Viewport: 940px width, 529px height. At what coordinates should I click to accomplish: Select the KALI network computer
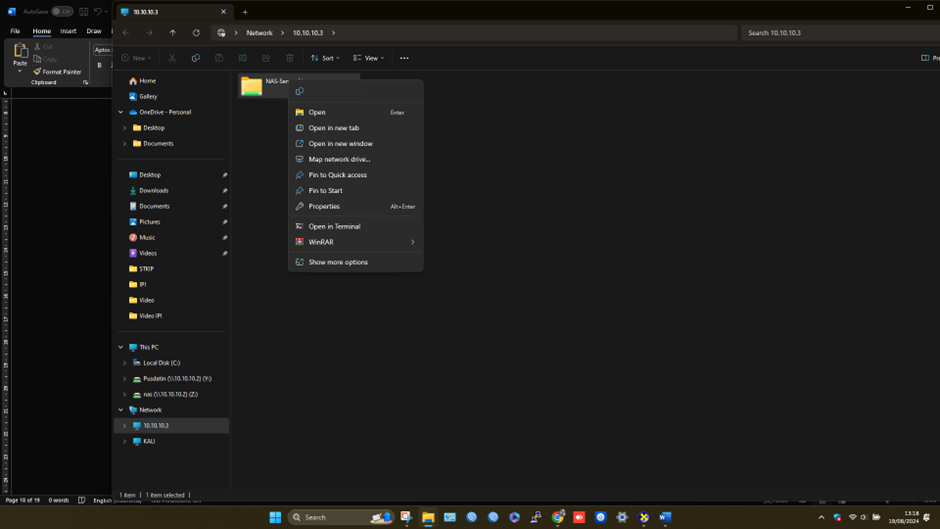pyautogui.click(x=149, y=441)
